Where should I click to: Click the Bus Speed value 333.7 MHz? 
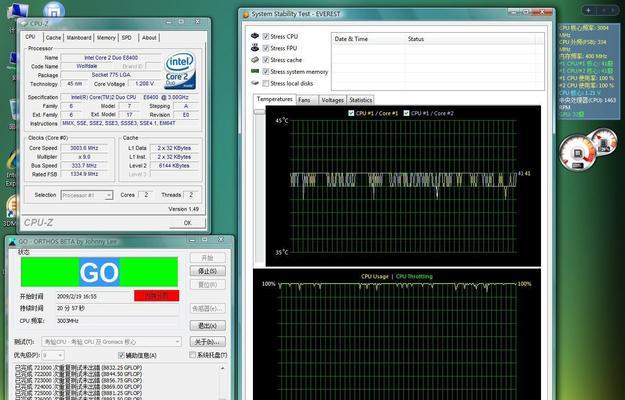(x=84, y=165)
